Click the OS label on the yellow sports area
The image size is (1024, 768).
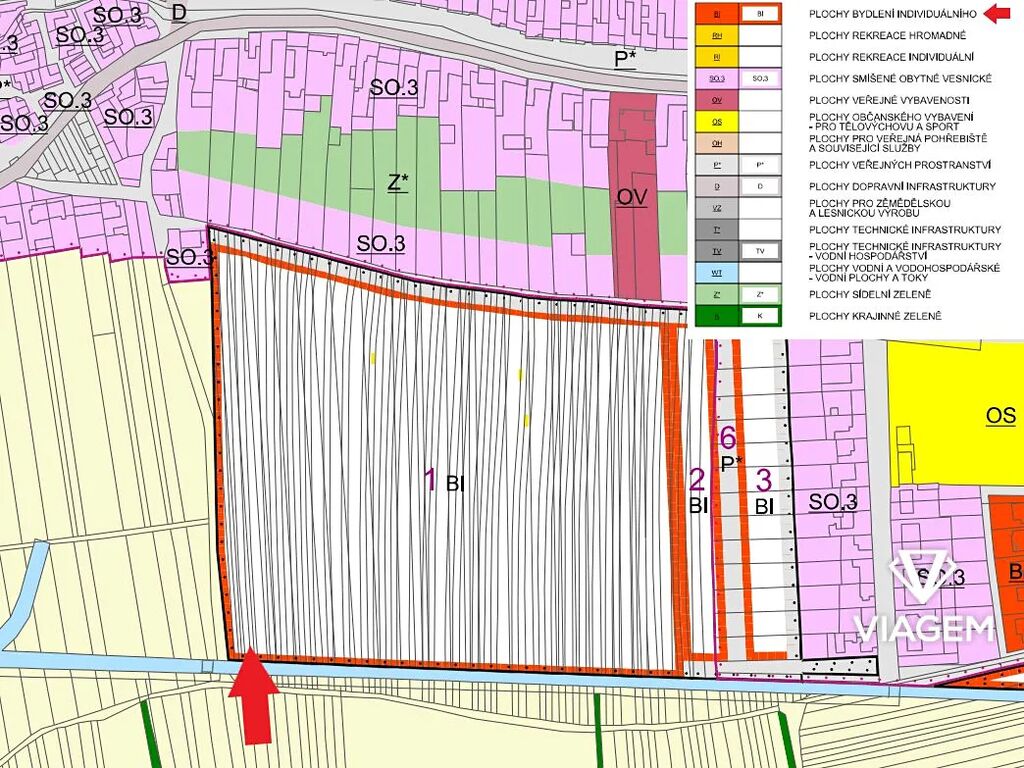tap(1000, 416)
